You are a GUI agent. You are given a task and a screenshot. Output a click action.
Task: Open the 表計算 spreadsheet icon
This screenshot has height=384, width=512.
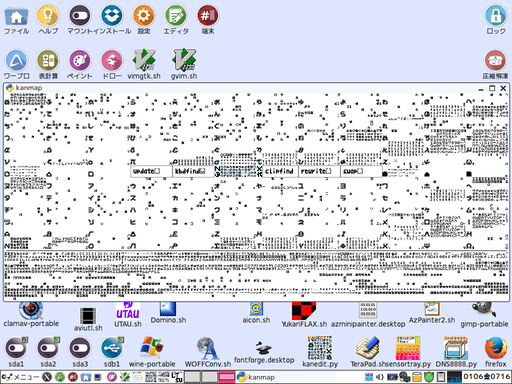48,61
